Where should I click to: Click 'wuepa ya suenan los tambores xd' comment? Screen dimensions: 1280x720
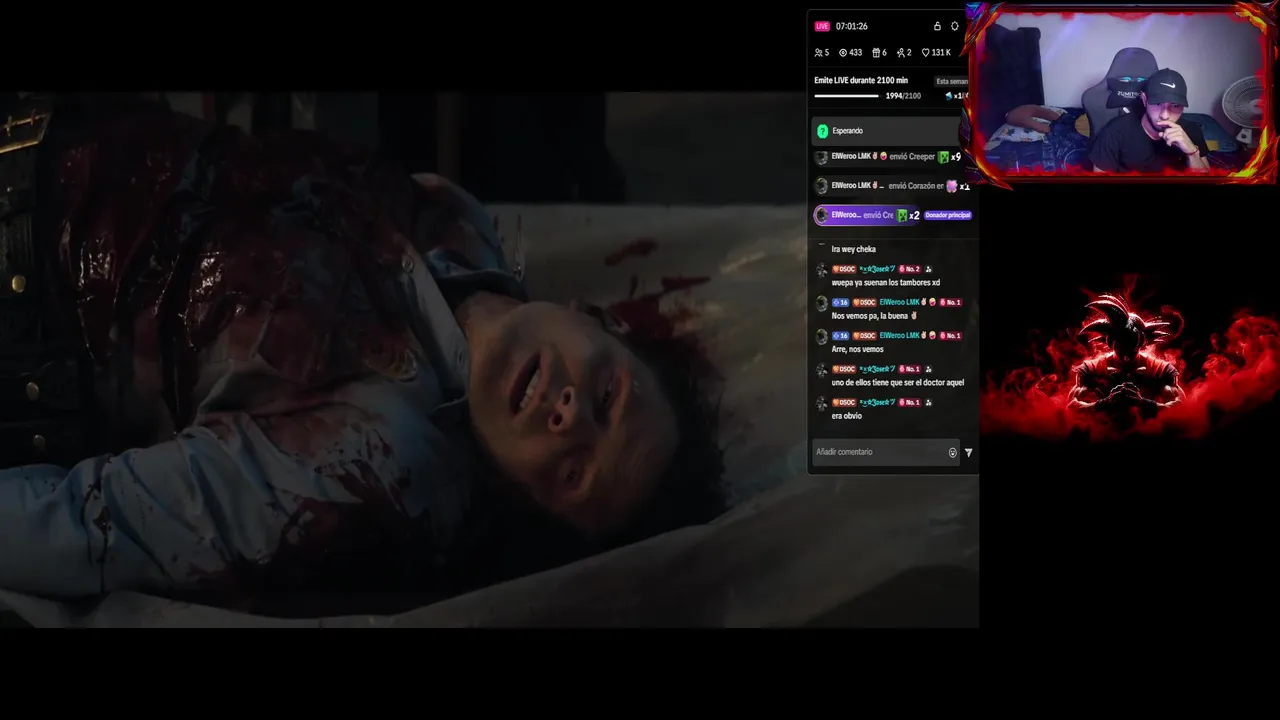(x=886, y=283)
